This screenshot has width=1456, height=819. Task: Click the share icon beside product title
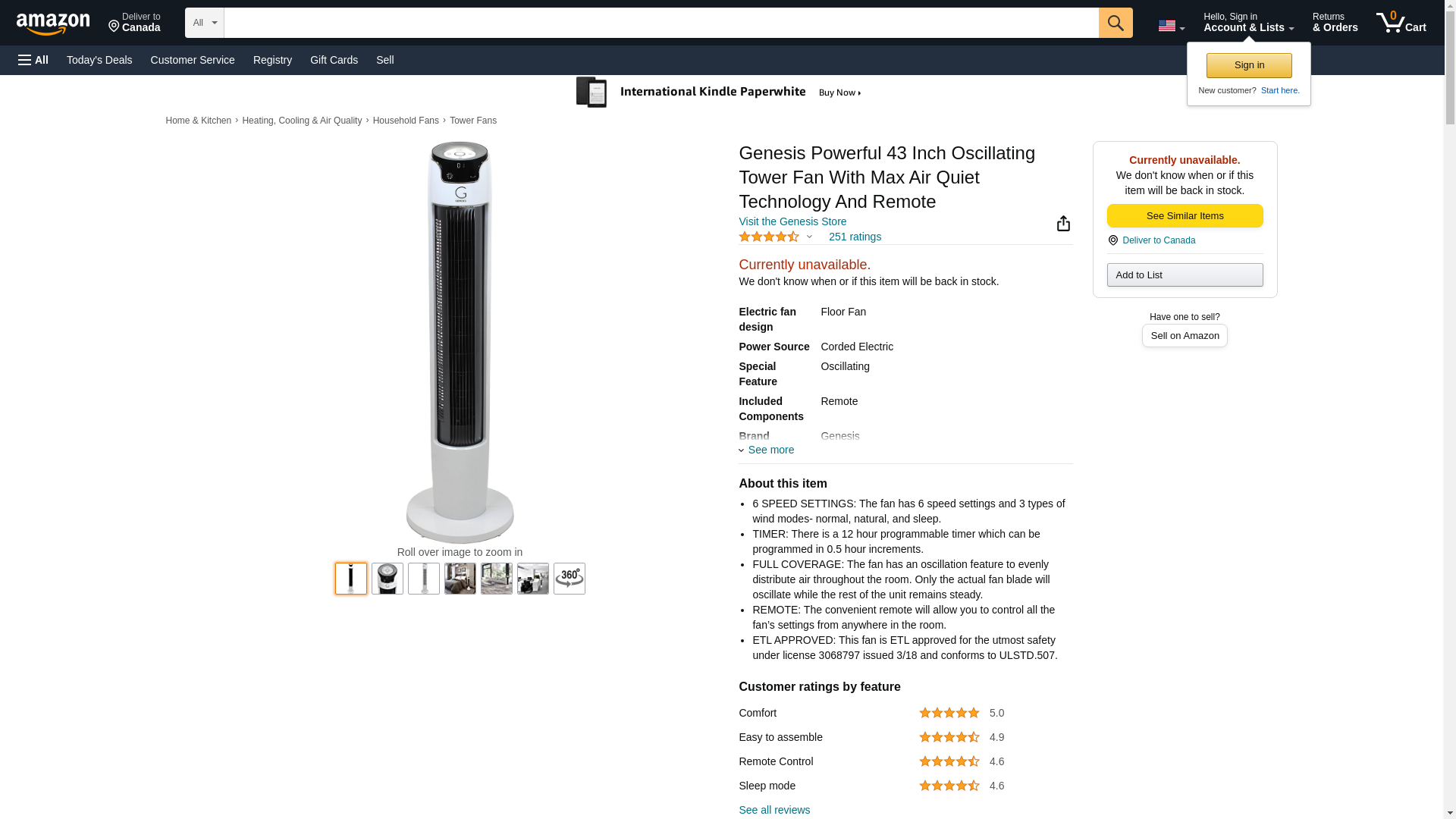[x=1063, y=223]
